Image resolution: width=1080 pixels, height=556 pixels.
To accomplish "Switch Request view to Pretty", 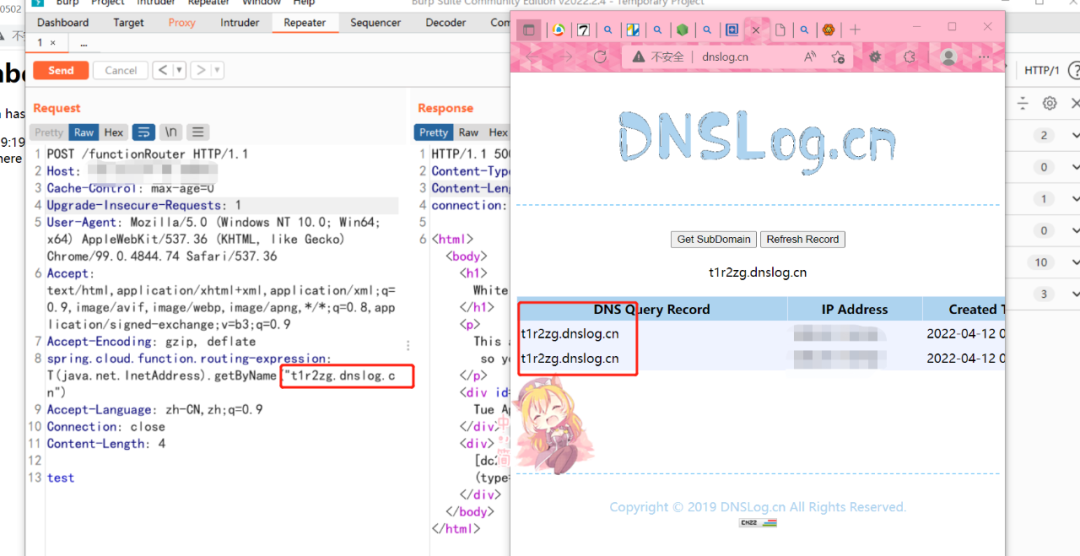I will [x=49, y=132].
